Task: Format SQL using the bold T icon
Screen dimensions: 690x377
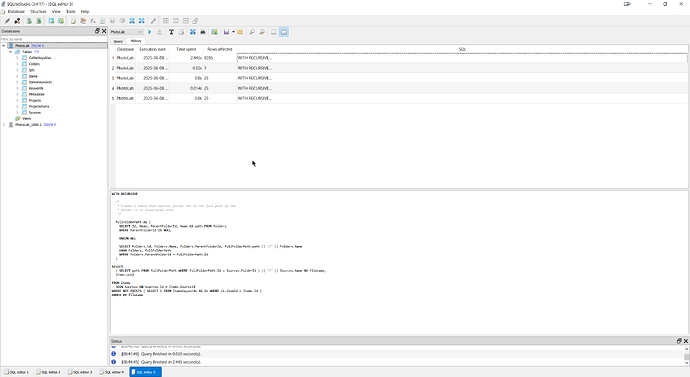Action: coord(171,32)
